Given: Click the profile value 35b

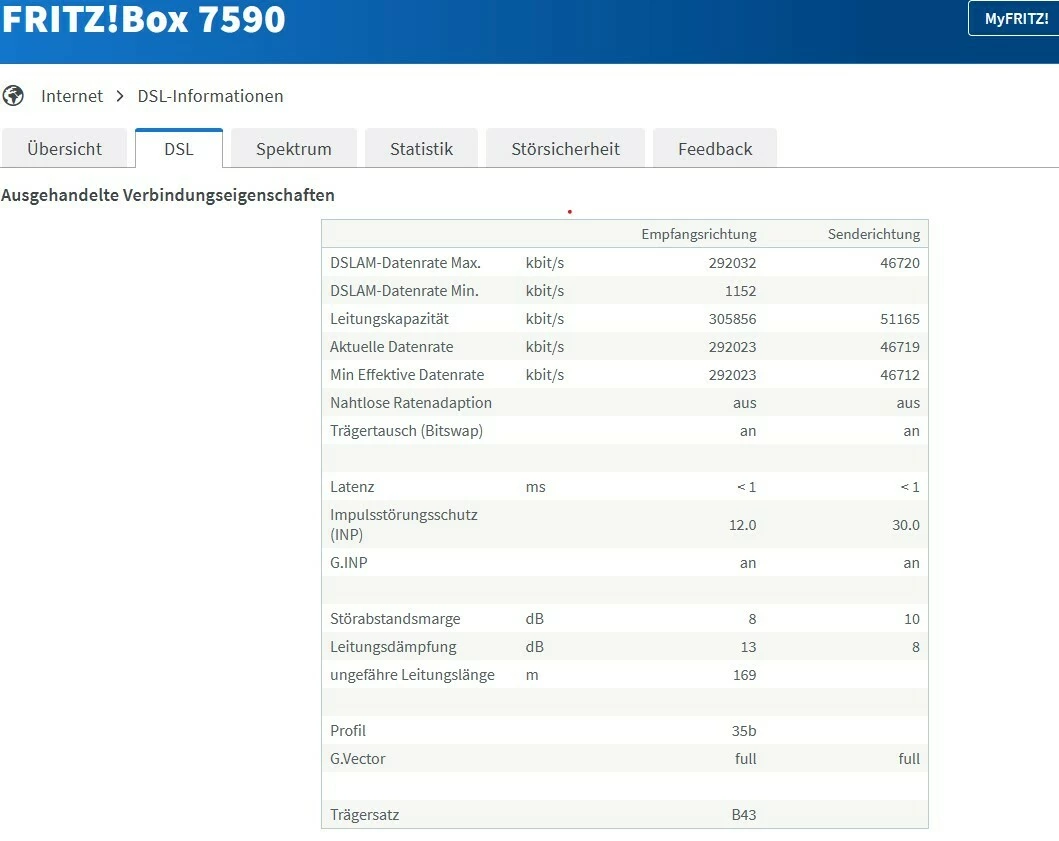Looking at the screenshot, I should pyautogui.click(x=744, y=731).
